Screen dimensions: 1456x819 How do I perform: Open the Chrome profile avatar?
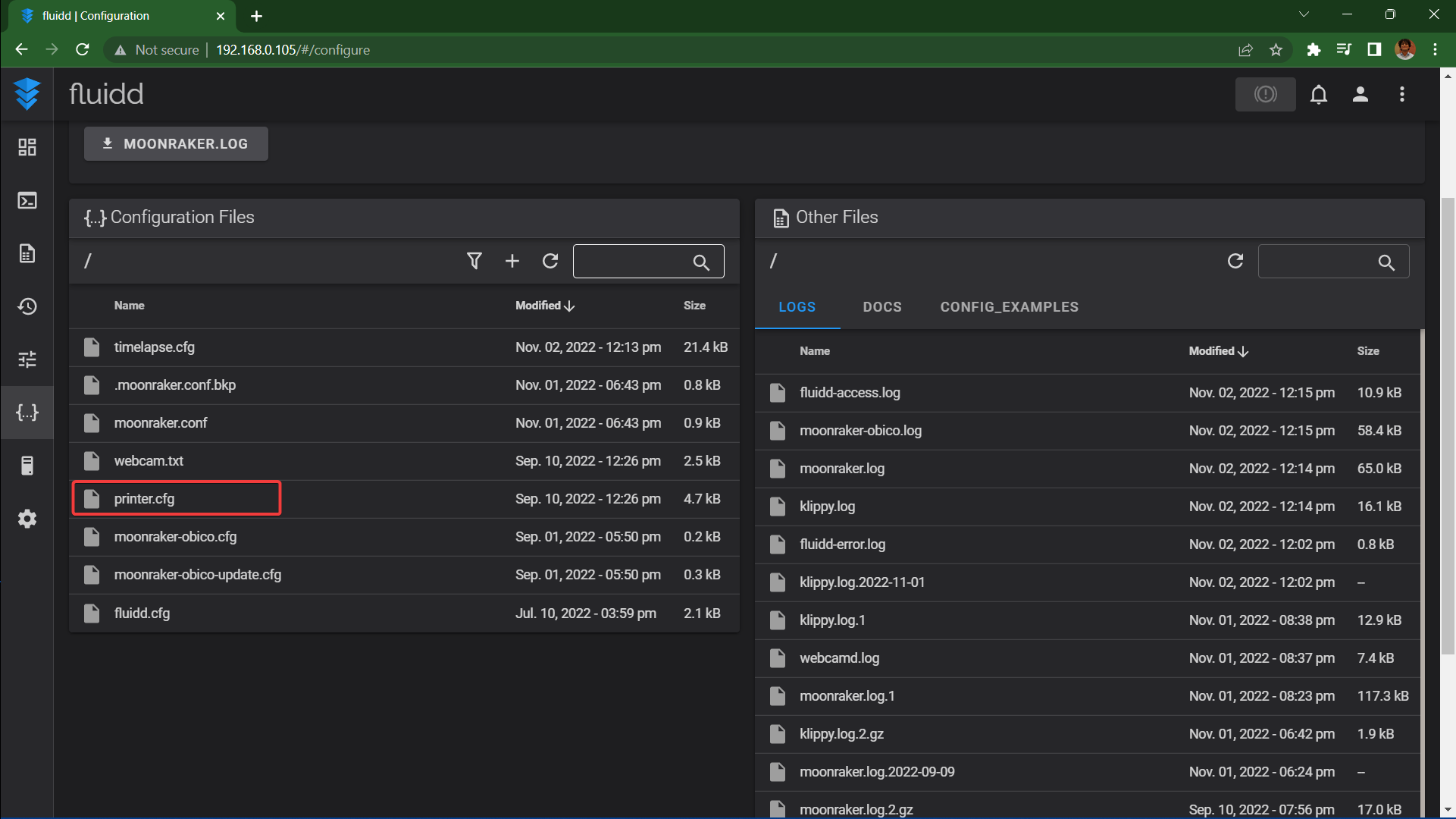(1405, 50)
